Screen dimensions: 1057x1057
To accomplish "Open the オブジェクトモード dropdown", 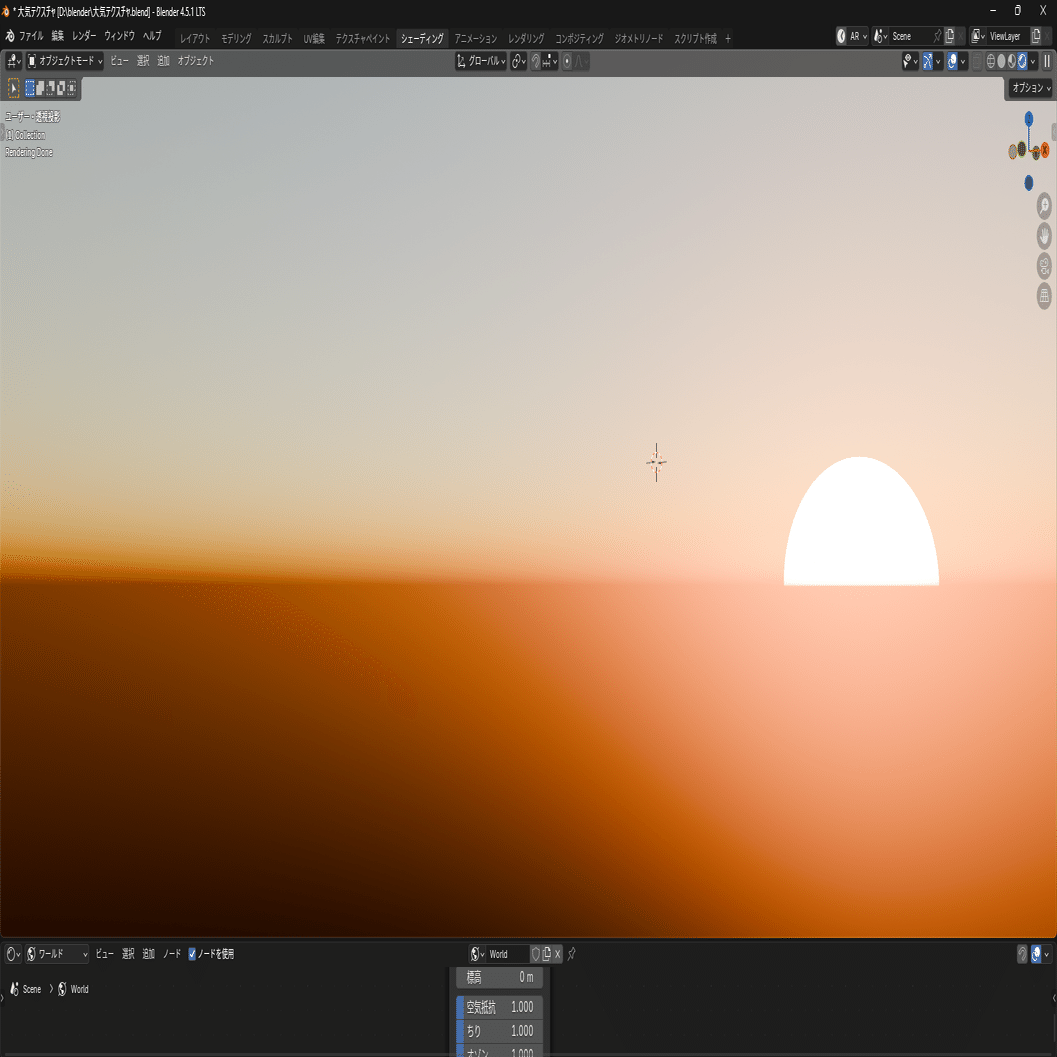I will tap(65, 61).
